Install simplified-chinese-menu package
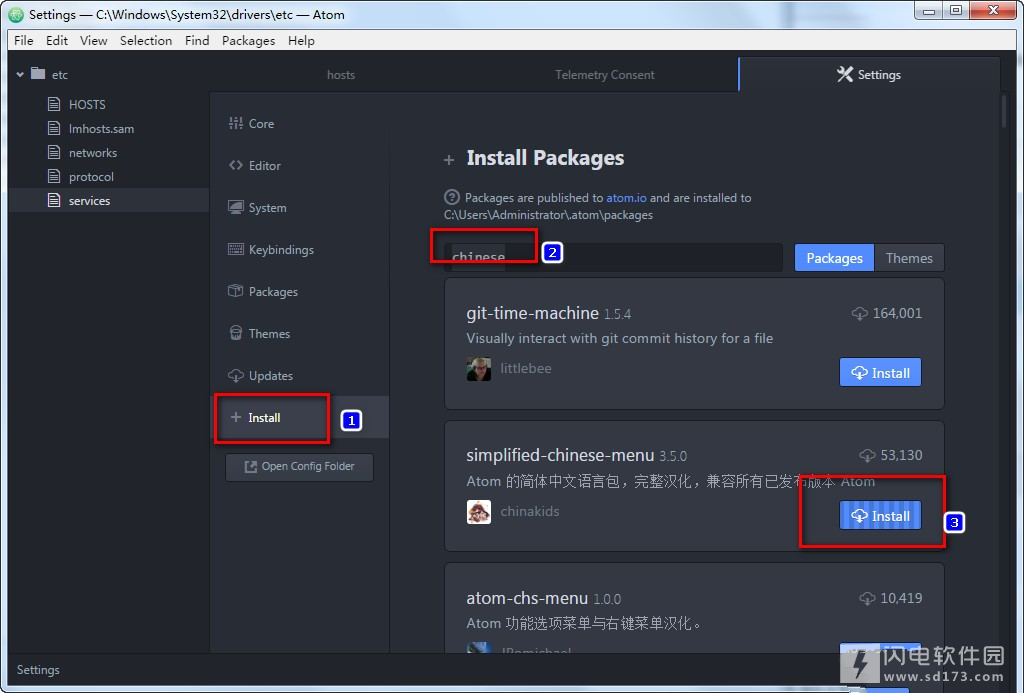The width and height of the screenshot is (1024, 693). click(x=880, y=516)
